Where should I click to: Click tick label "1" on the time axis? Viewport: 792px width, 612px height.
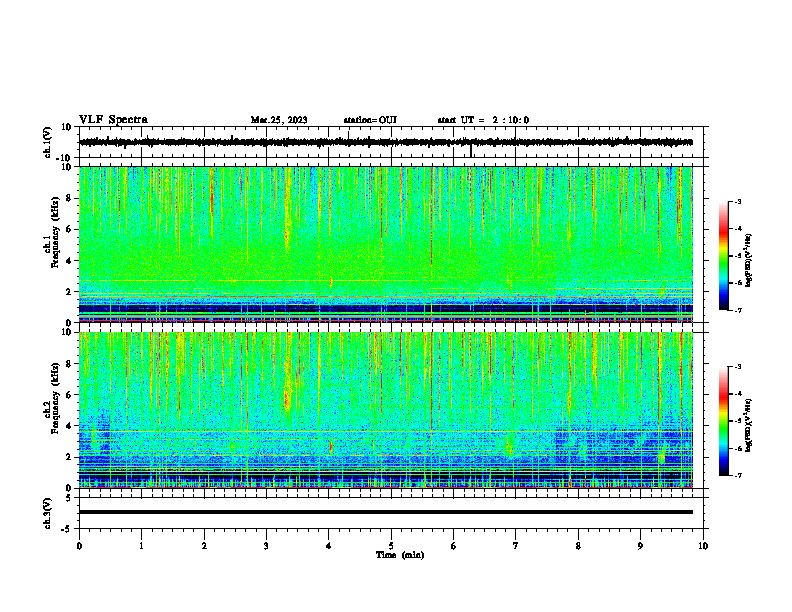[141, 546]
